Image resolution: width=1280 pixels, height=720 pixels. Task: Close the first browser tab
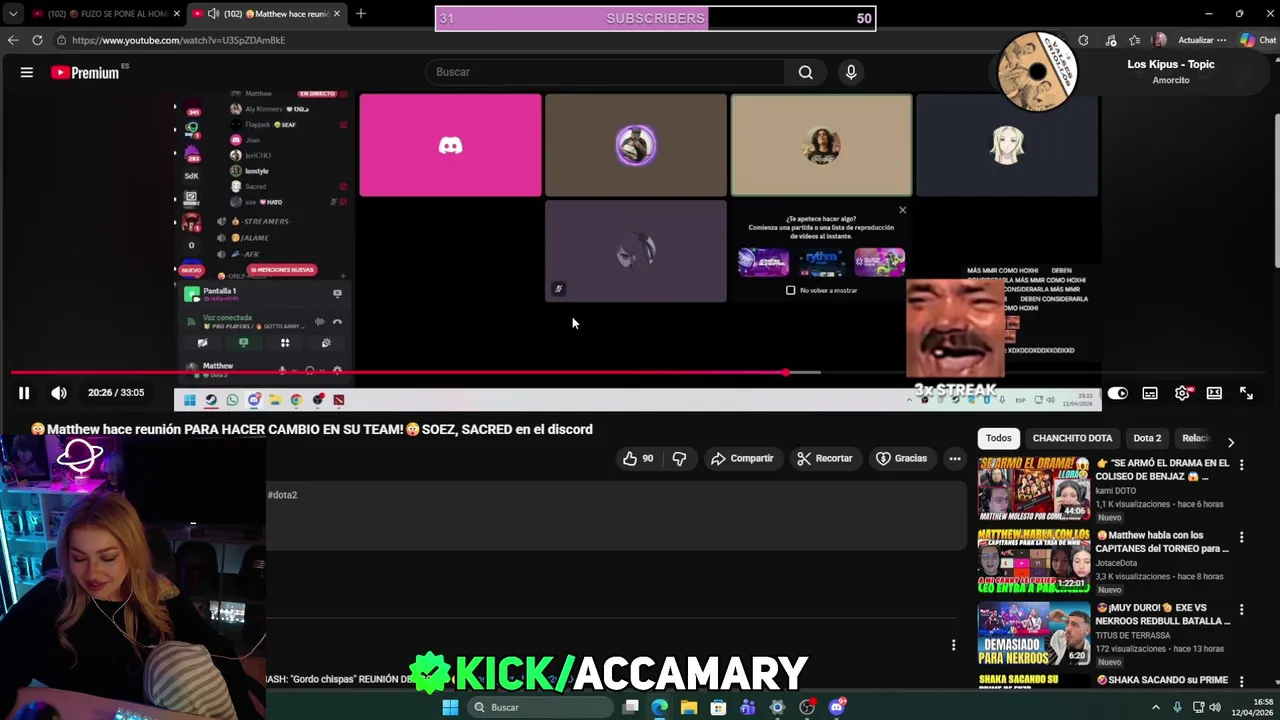pyautogui.click(x=177, y=13)
